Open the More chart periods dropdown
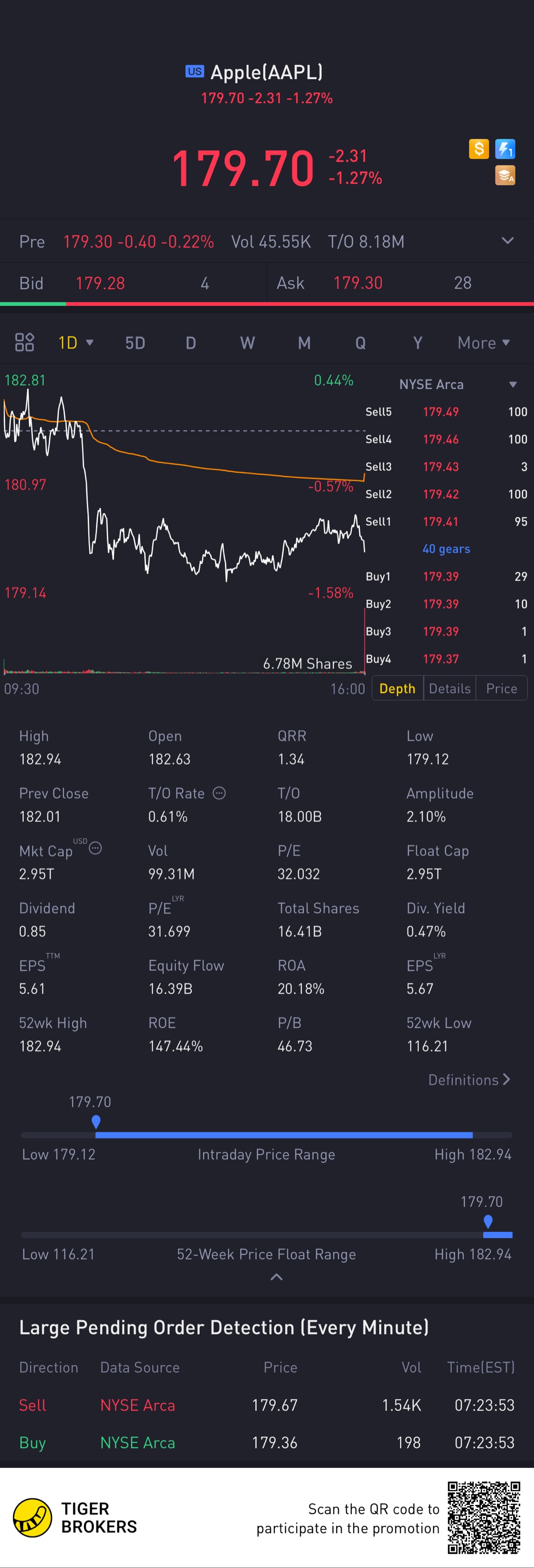The width and height of the screenshot is (534, 1568). tap(484, 343)
